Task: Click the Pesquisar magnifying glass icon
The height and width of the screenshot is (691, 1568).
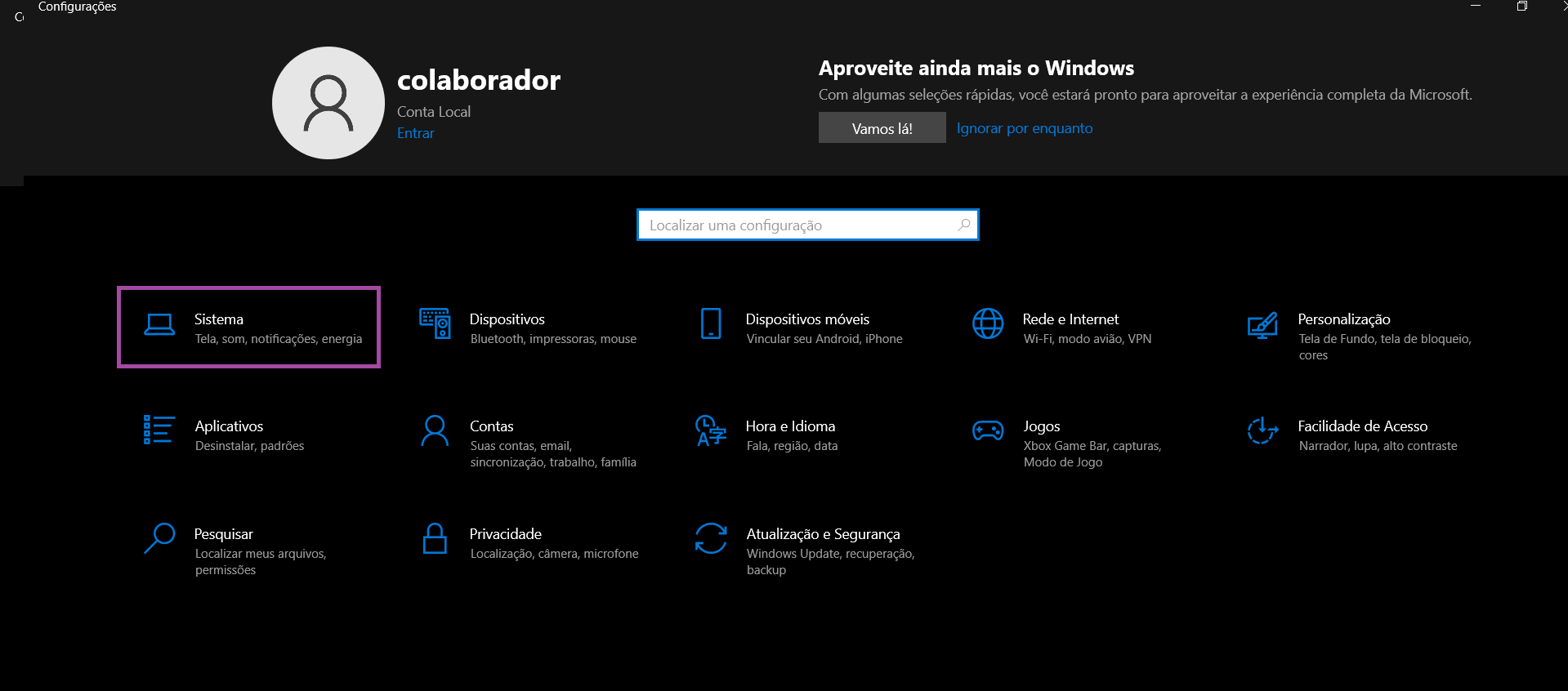Action: 159,538
